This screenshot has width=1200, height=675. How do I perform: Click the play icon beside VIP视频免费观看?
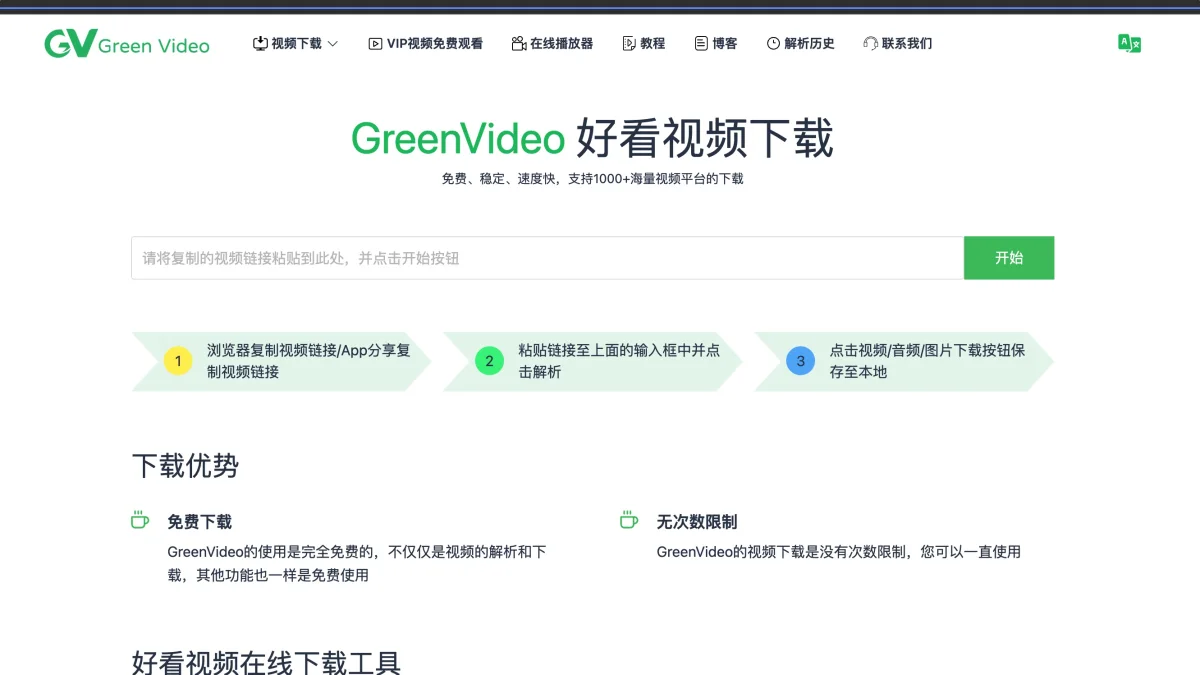coord(375,44)
